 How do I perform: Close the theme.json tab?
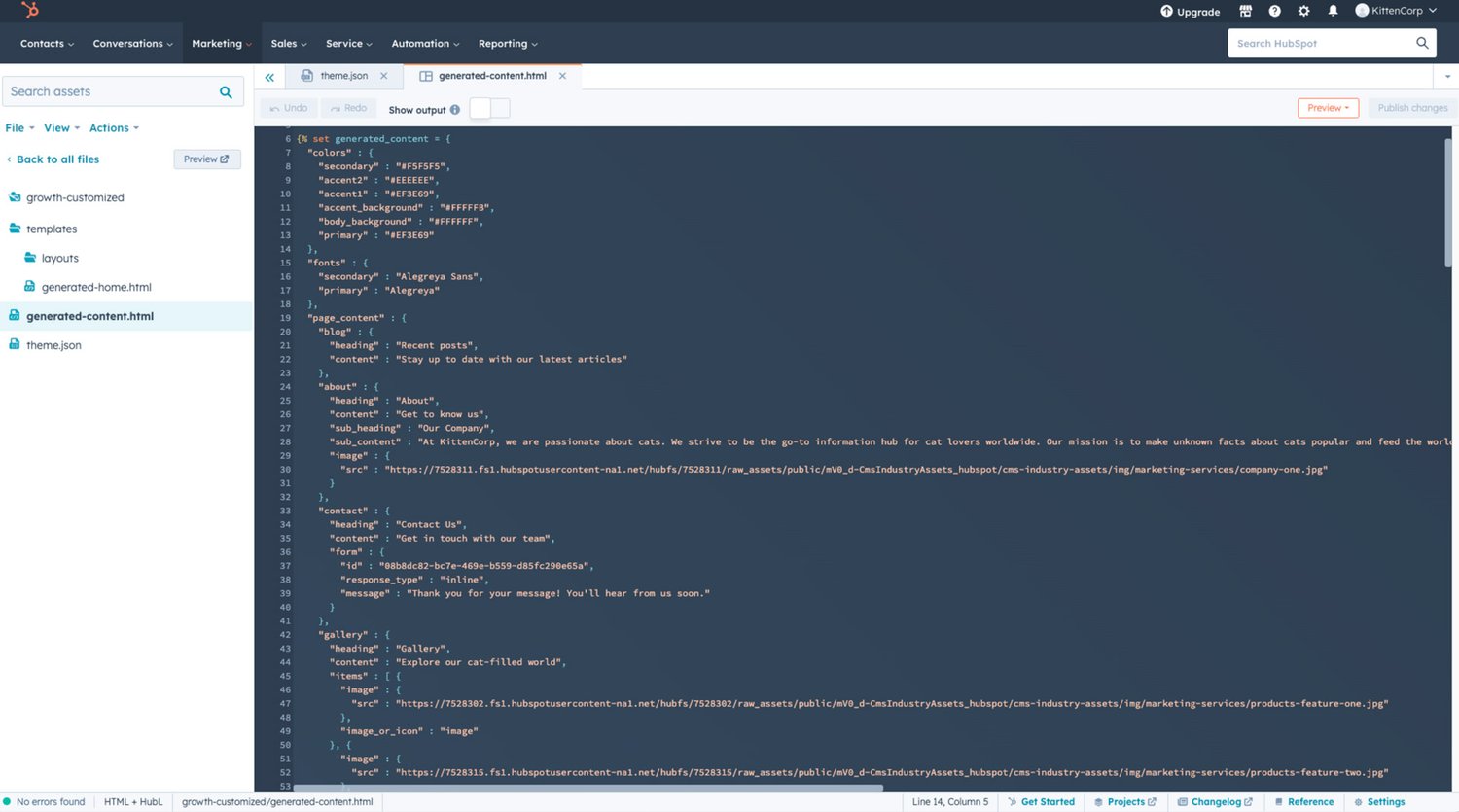384,76
